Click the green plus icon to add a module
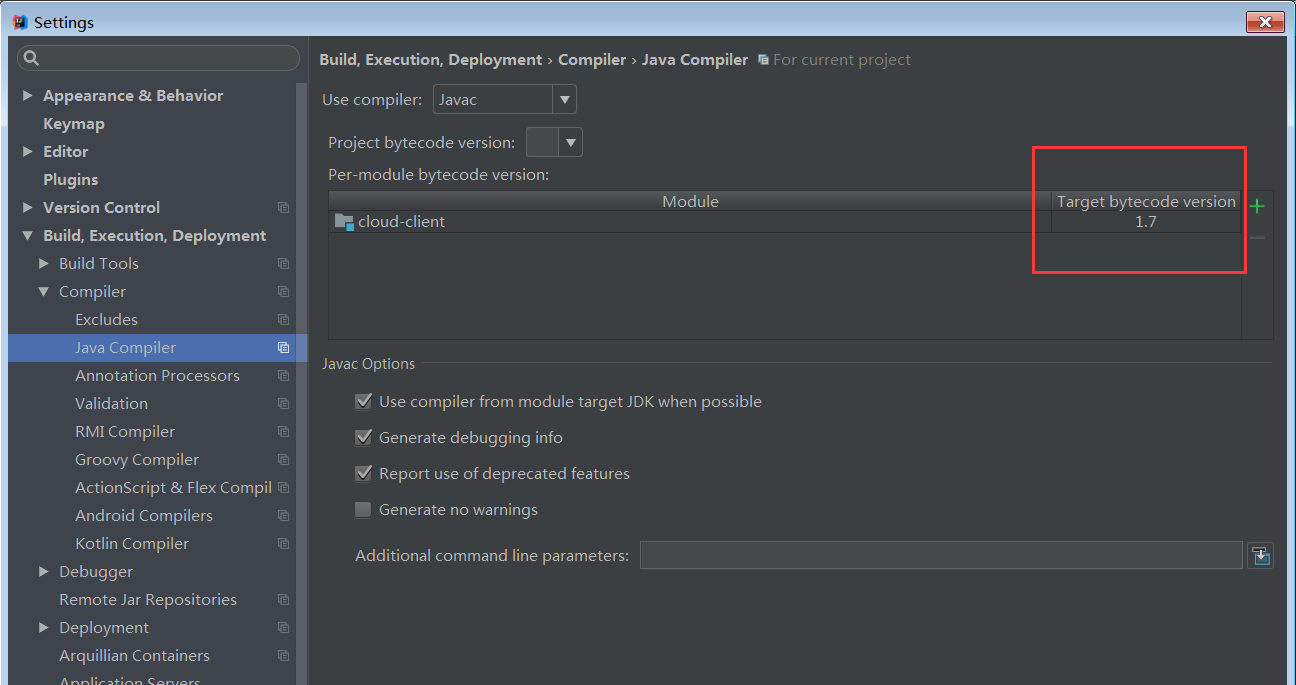1296x685 pixels. [1257, 206]
